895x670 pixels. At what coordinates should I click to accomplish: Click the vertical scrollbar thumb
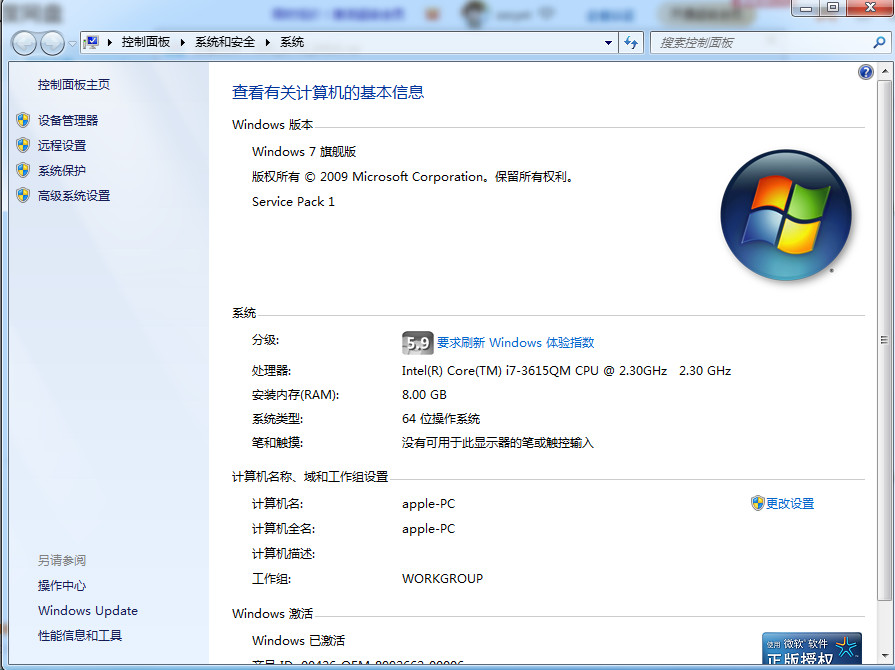tap(884, 340)
